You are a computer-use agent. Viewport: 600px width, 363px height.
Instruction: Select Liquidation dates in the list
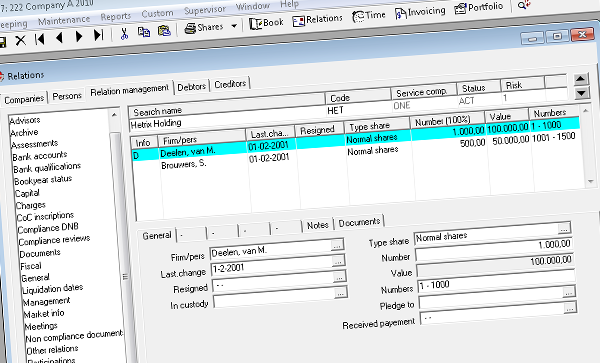(x=52, y=289)
